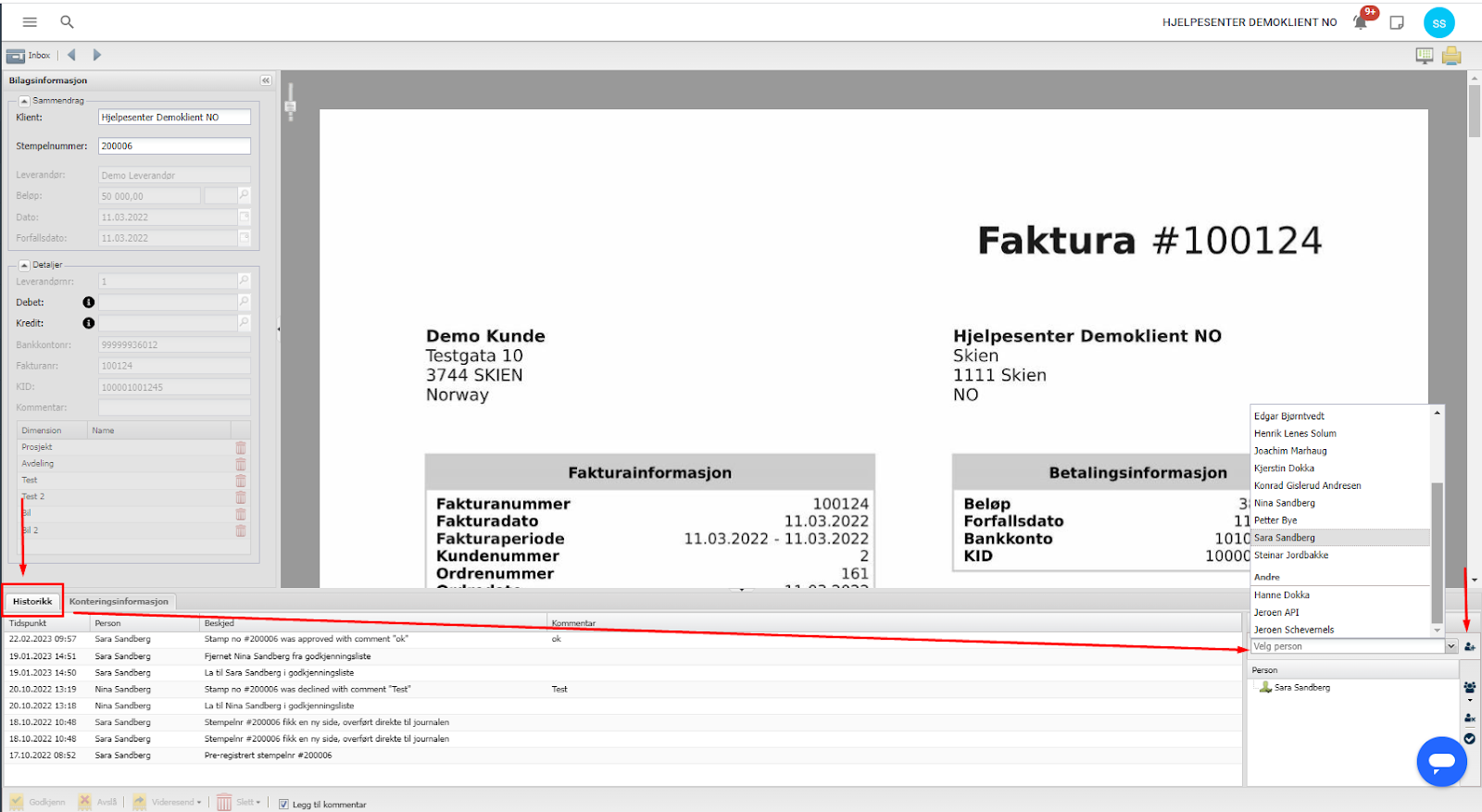
Task: Click the remove person icon
Action: pyautogui.click(x=1470, y=718)
